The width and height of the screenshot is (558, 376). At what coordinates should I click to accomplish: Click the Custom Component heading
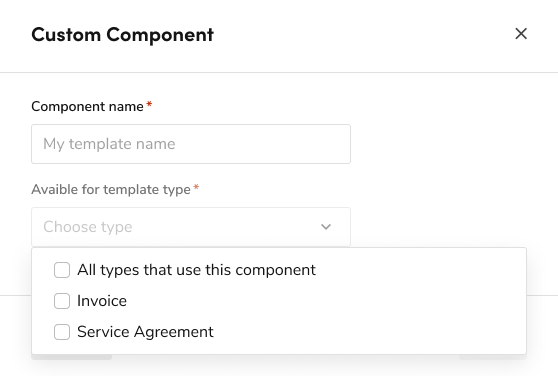122,35
